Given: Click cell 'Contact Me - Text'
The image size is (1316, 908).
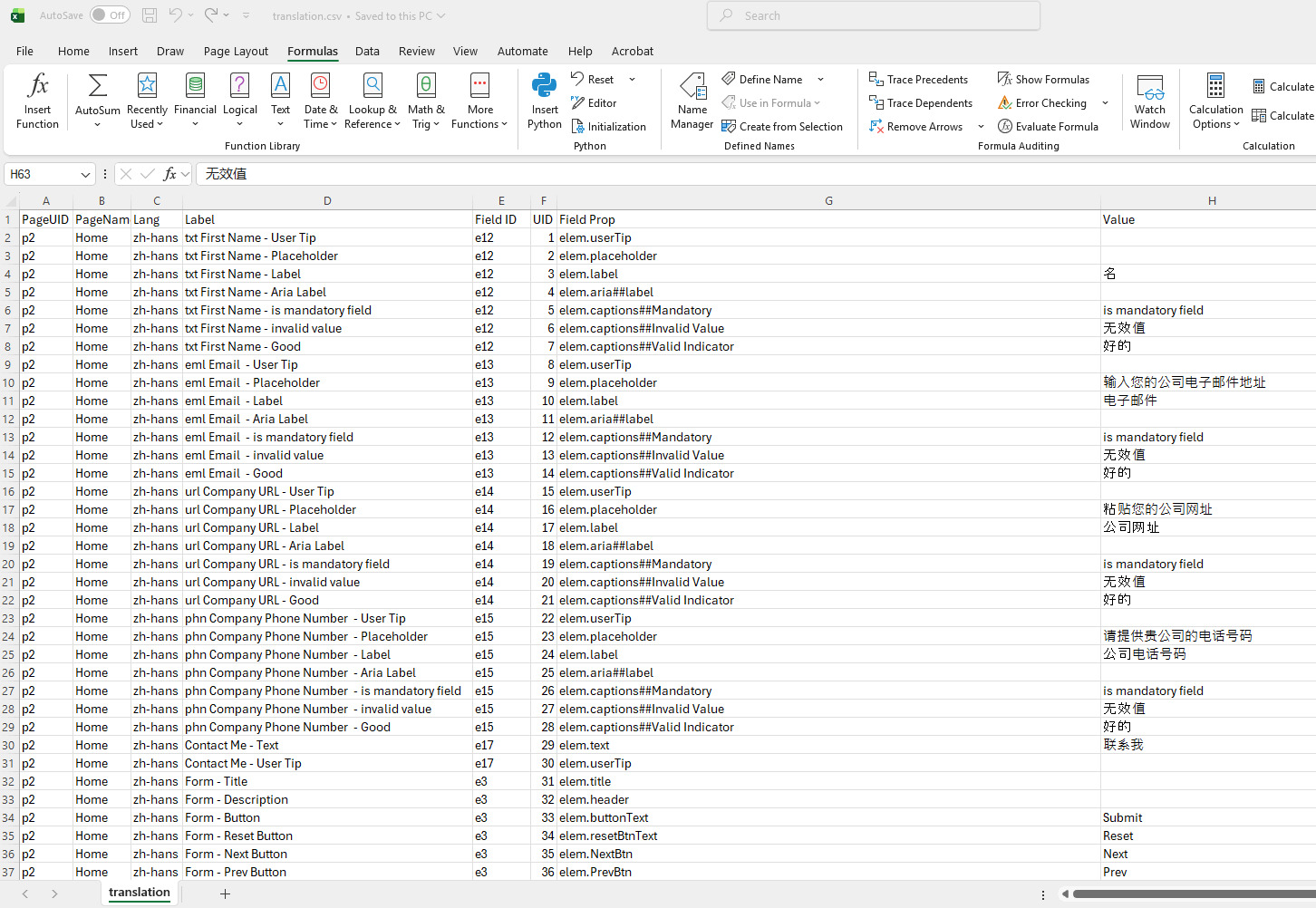Looking at the screenshot, I should tap(327, 745).
